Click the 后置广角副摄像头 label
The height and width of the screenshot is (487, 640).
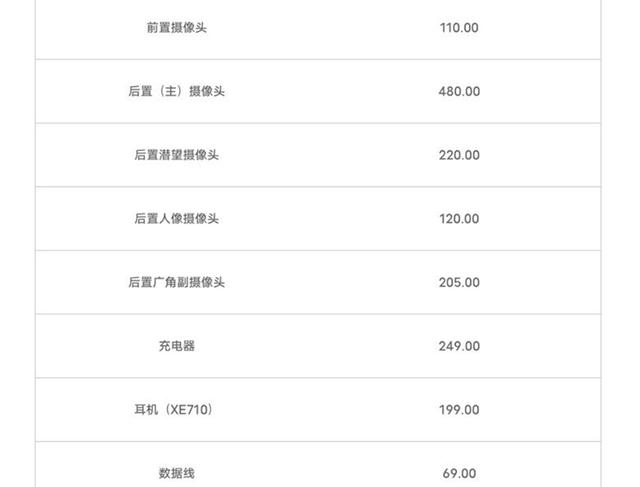pos(176,282)
